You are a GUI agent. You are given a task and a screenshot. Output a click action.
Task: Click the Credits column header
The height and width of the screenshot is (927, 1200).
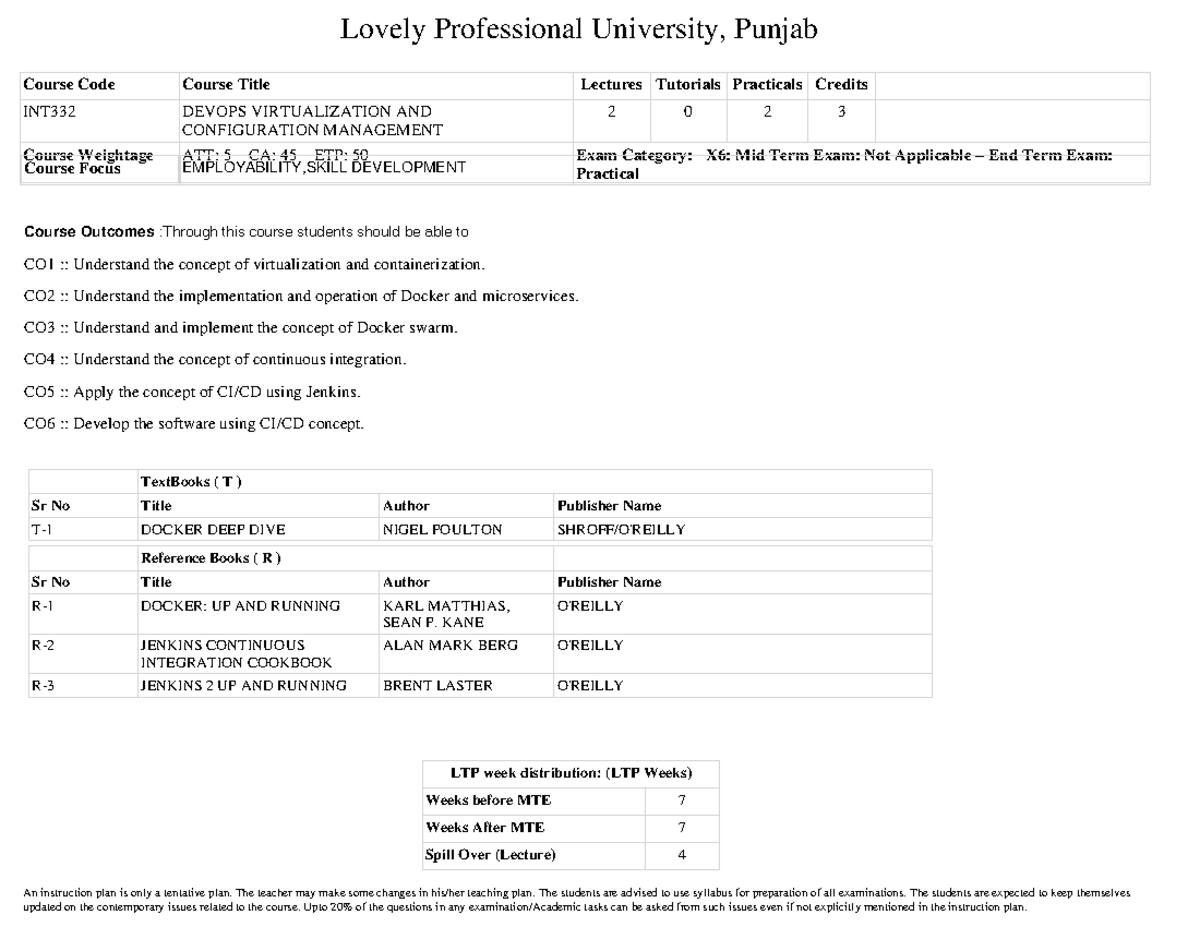[x=841, y=85]
